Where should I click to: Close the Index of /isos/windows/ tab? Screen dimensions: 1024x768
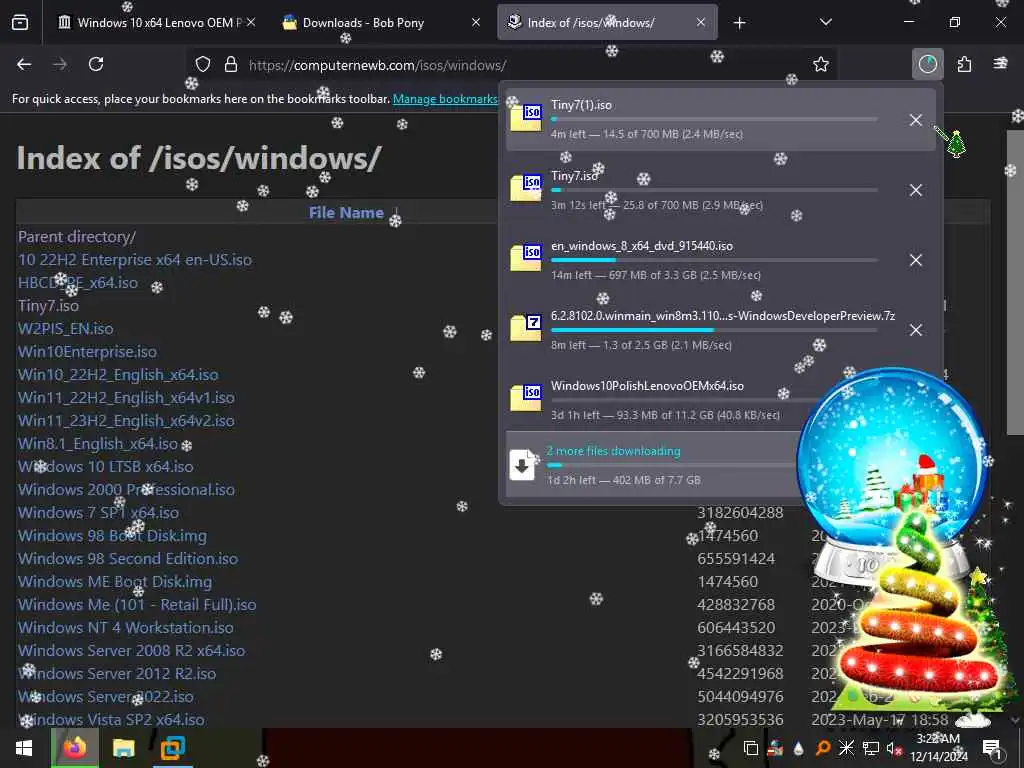pos(701,23)
